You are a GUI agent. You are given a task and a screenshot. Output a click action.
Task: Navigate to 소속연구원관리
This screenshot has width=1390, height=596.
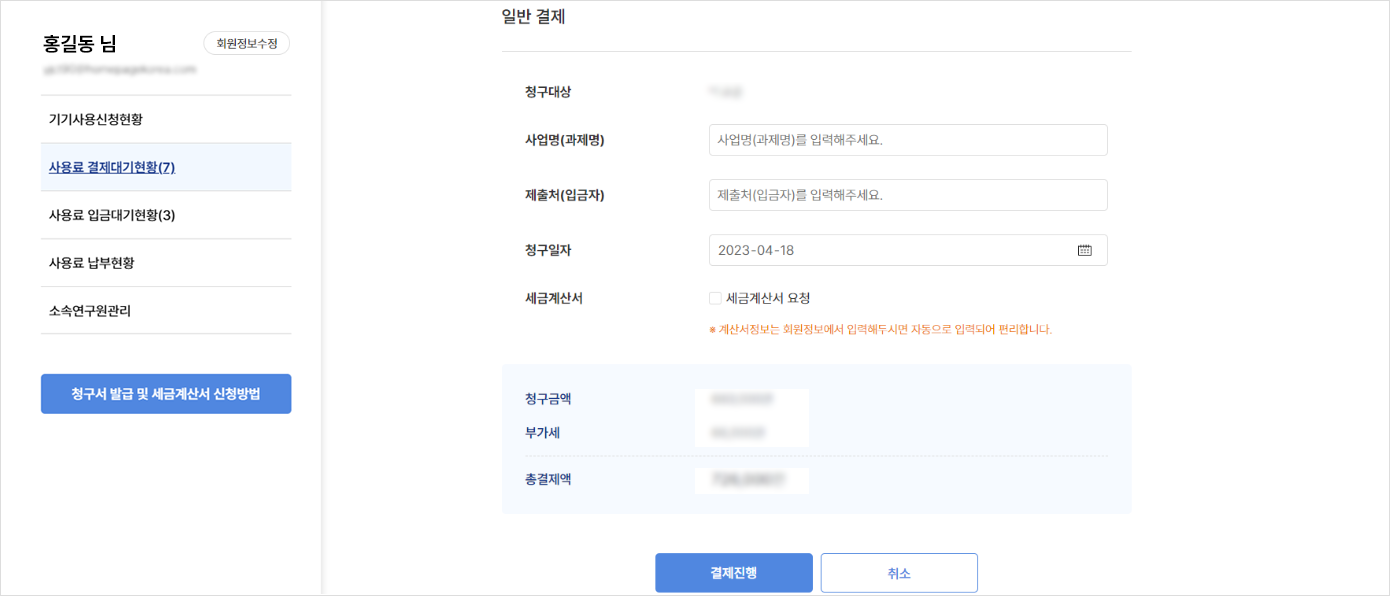(x=90, y=311)
